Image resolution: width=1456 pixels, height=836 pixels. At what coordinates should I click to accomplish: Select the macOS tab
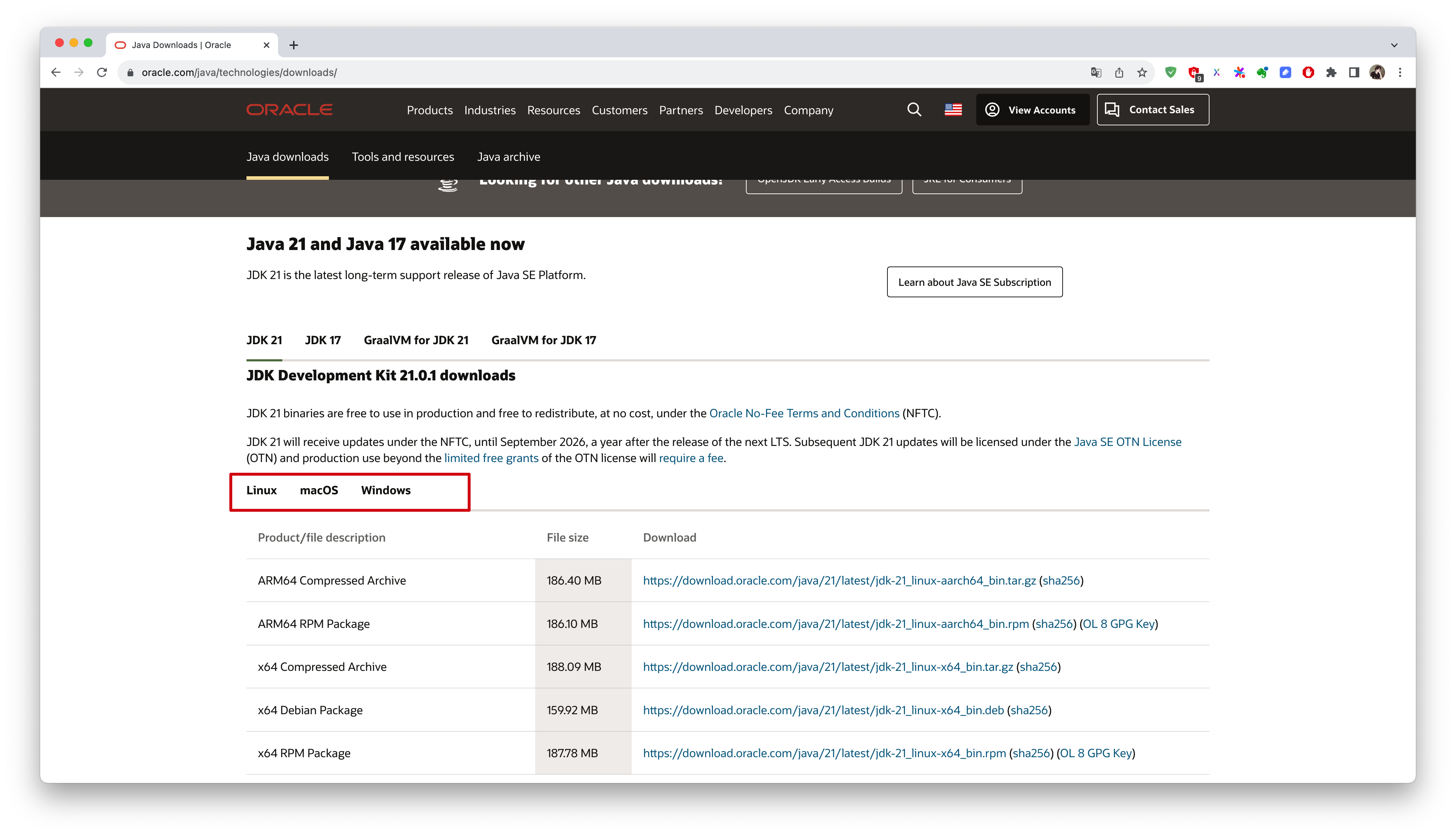(318, 490)
